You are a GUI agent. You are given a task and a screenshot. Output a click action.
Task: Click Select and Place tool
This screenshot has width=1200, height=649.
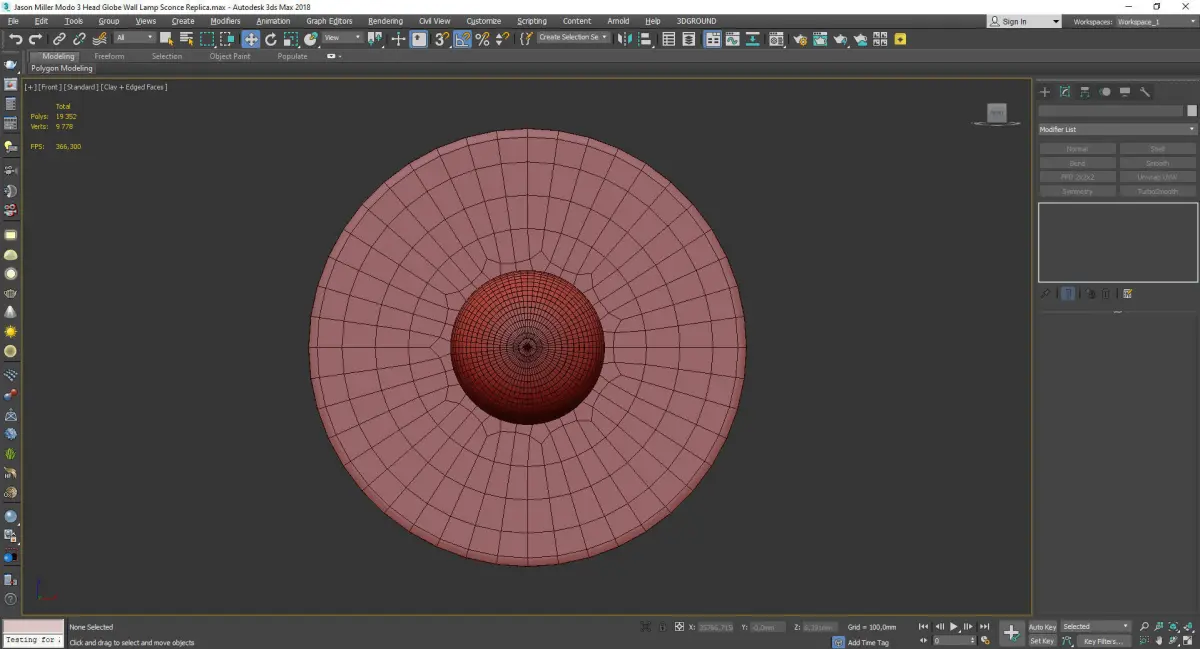(311, 39)
